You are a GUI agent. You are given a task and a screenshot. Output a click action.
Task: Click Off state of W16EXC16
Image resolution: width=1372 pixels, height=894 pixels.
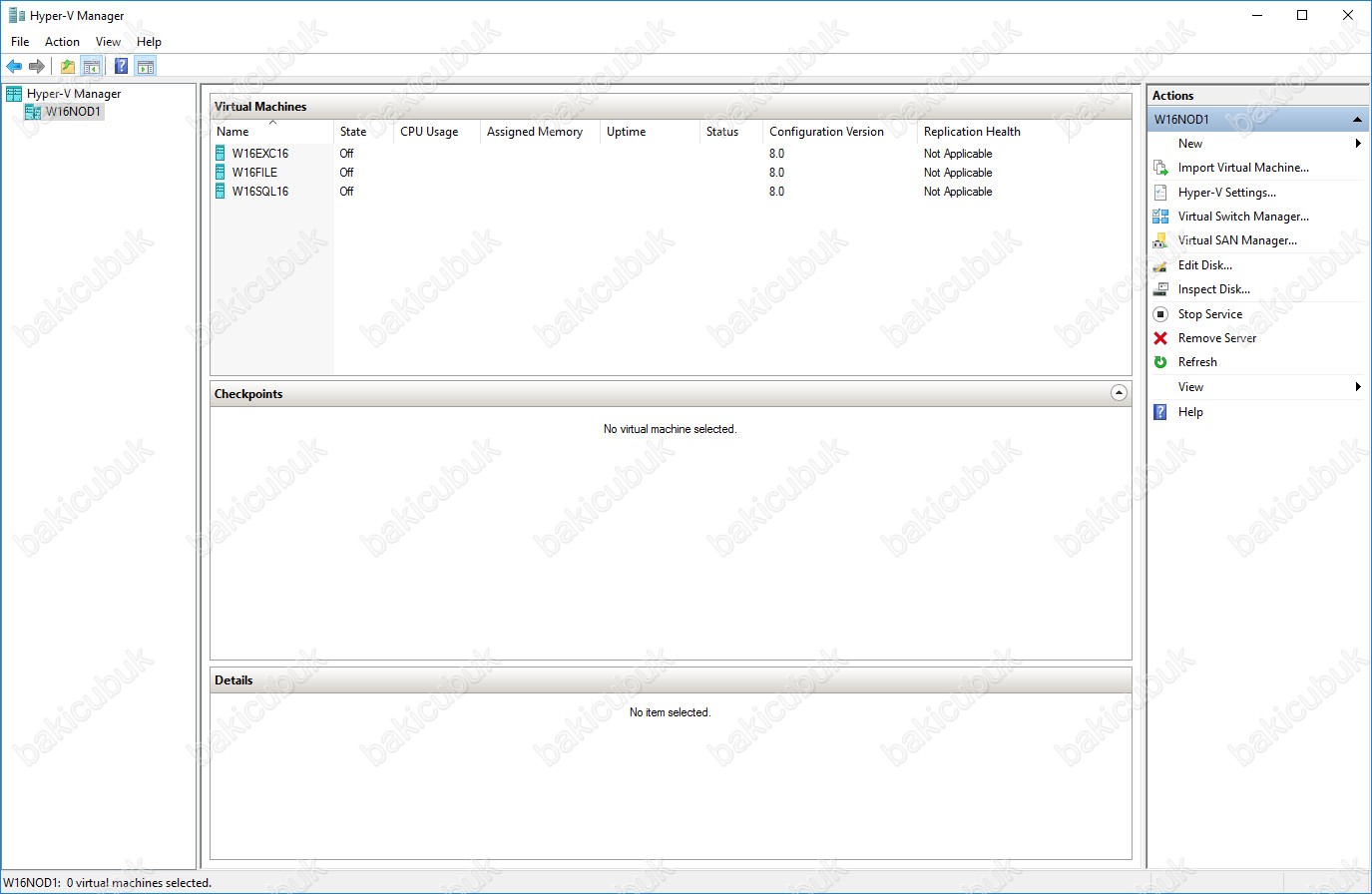click(346, 154)
